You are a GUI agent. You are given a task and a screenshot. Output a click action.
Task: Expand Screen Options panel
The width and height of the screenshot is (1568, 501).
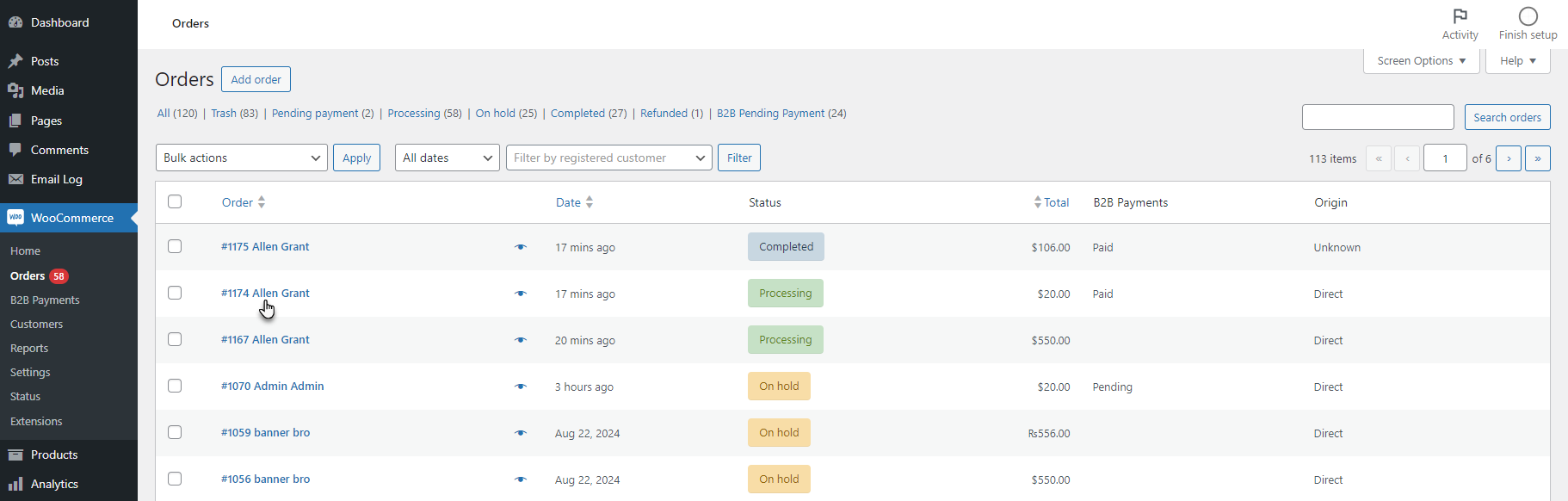pos(1421,61)
